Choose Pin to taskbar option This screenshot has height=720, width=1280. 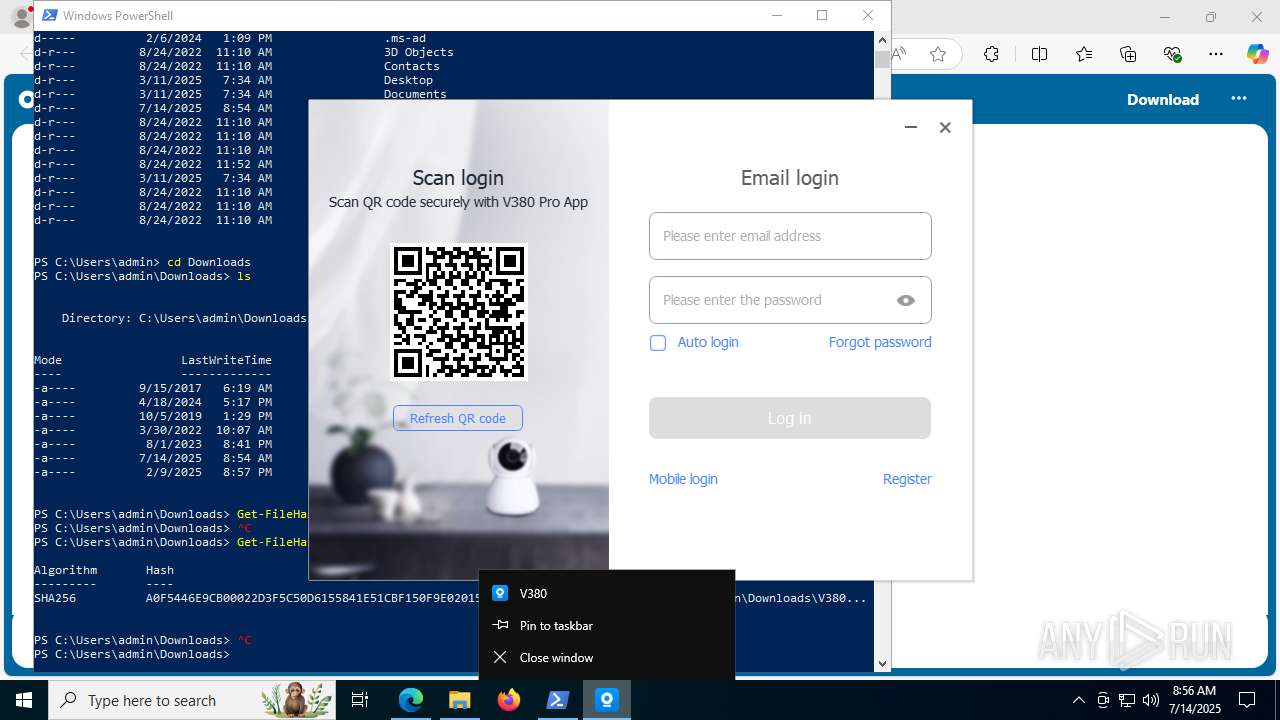[607, 625]
